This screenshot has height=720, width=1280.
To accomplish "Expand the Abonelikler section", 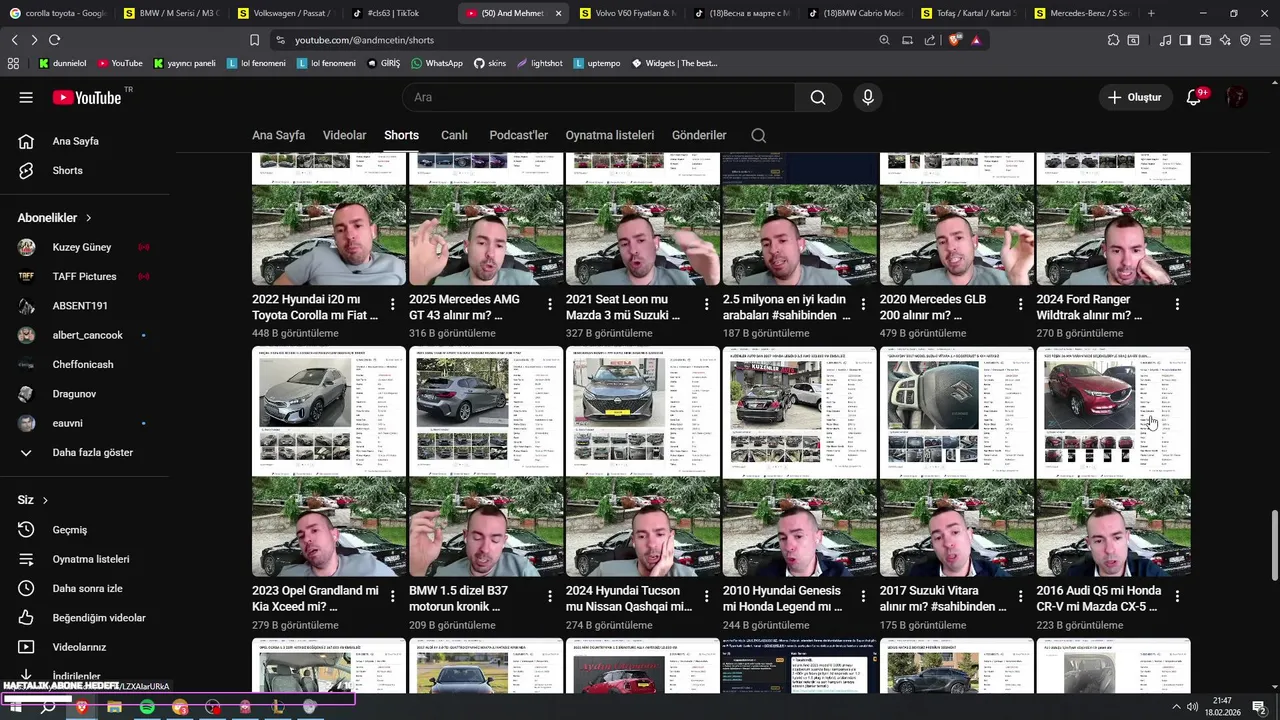I will click(x=54, y=217).
